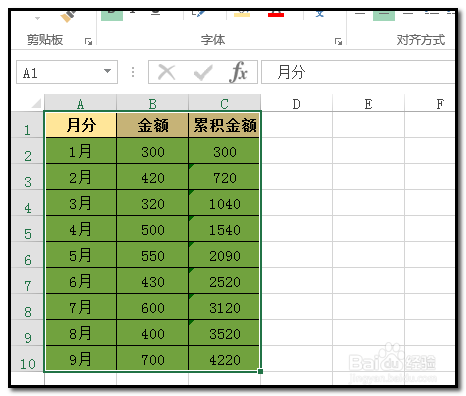Image resolution: width=466 pixels, height=396 pixels.
Task: Select row 5 header
Action: pyautogui.click(x=28, y=229)
